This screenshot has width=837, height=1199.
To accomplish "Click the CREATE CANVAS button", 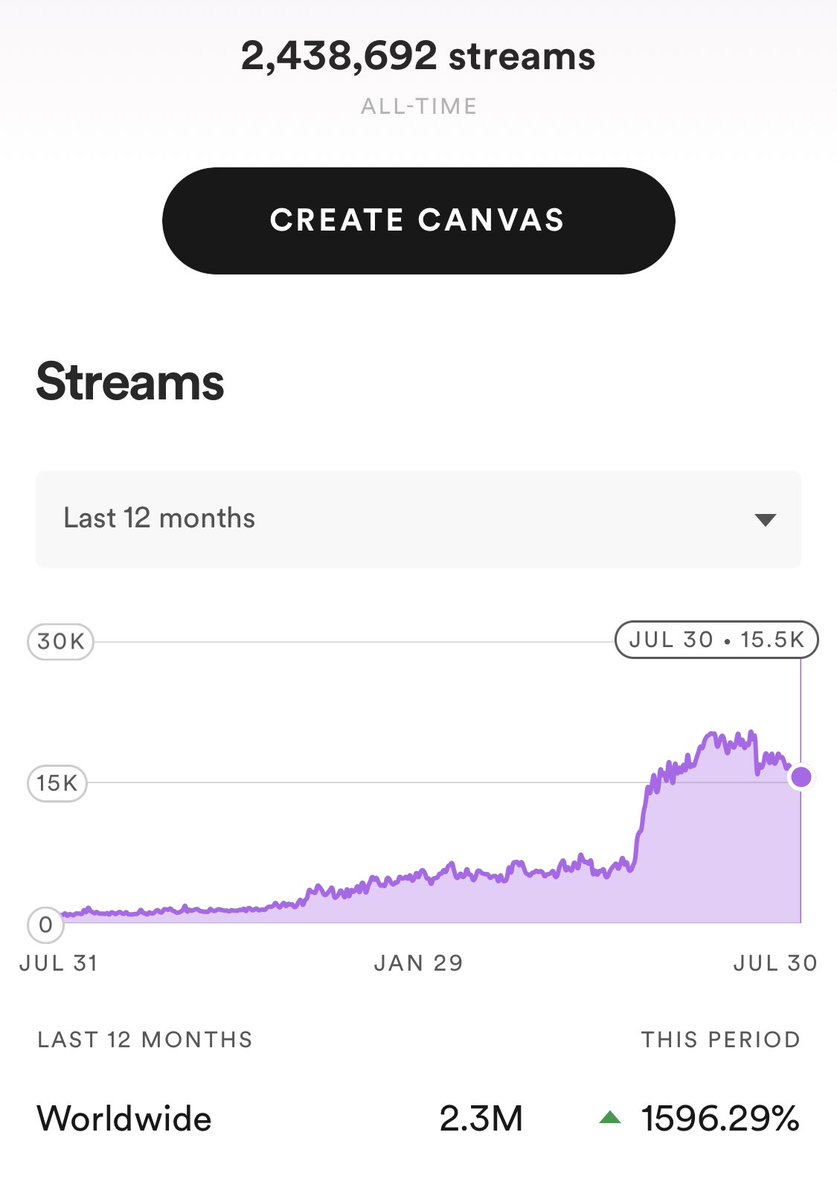I will 418,220.
